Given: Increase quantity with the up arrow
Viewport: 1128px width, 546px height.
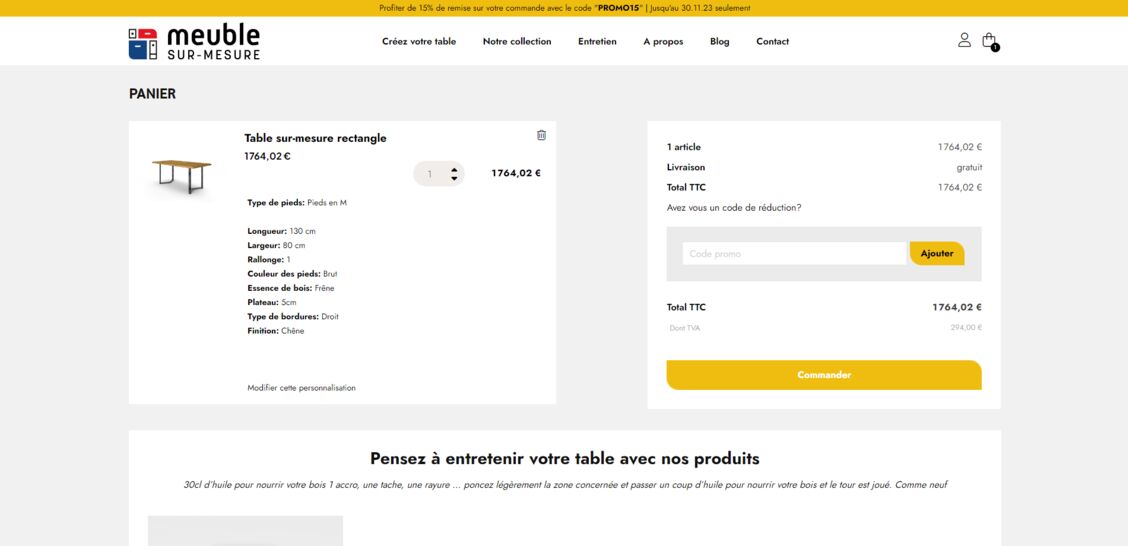Looking at the screenshot, I should pyautogui.click(x=454, y=170).
